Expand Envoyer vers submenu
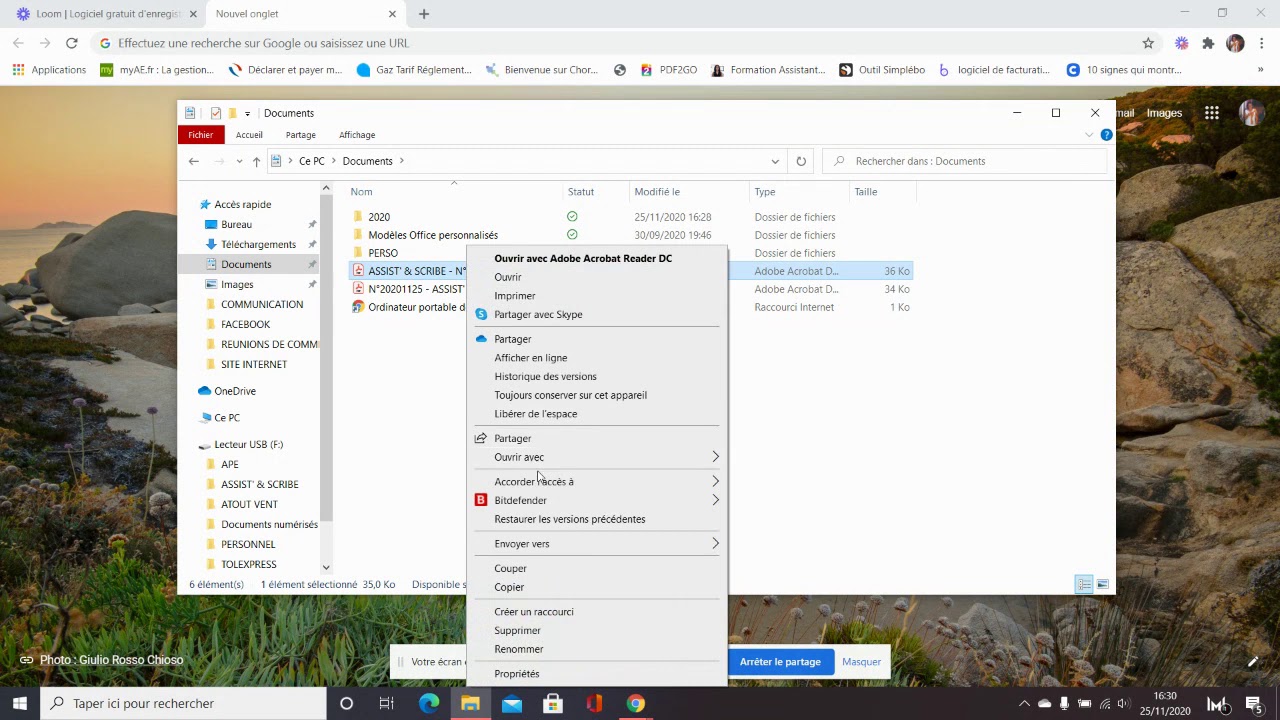1280x720 pixels. (715, 544)
